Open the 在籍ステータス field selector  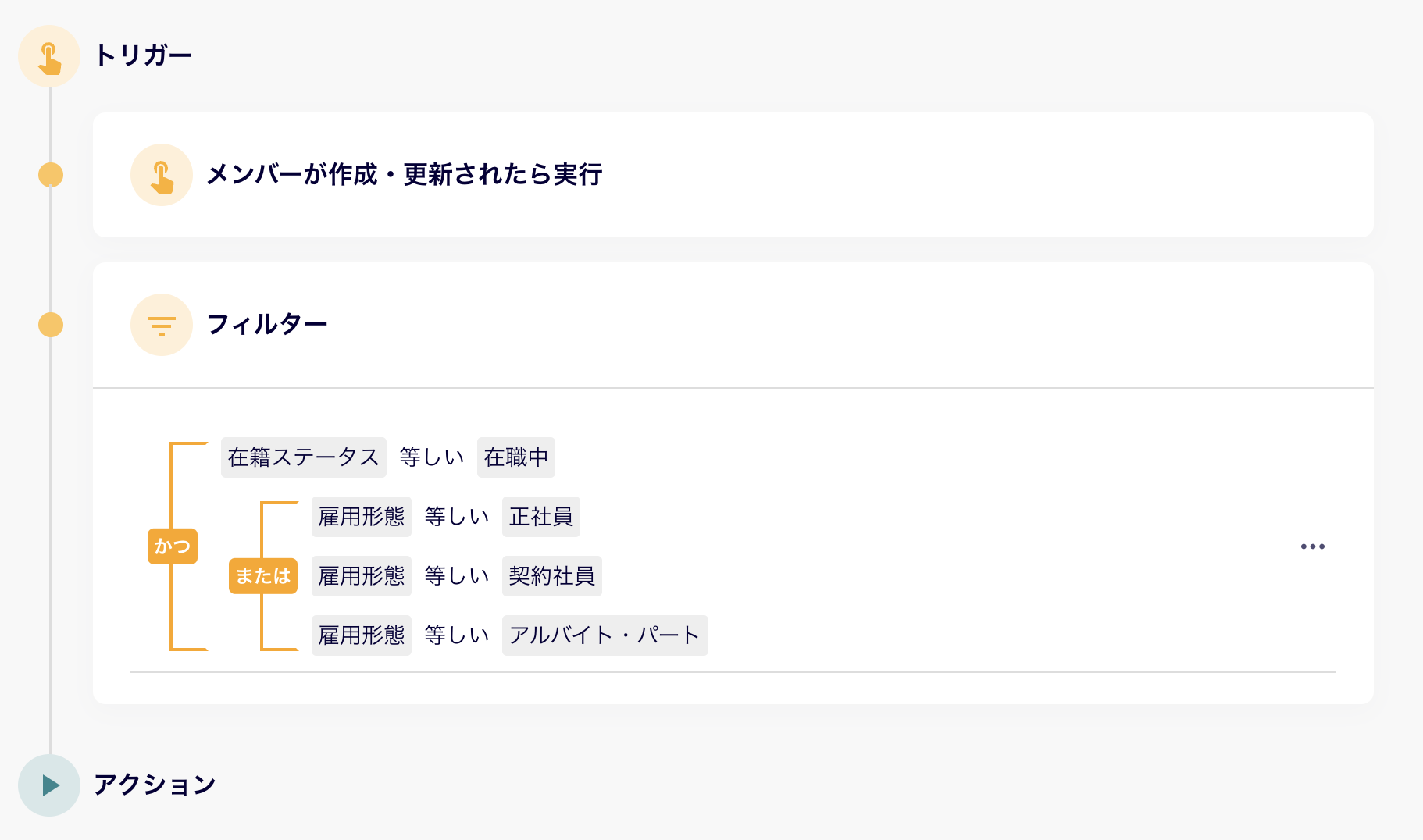tap(303, 457)
